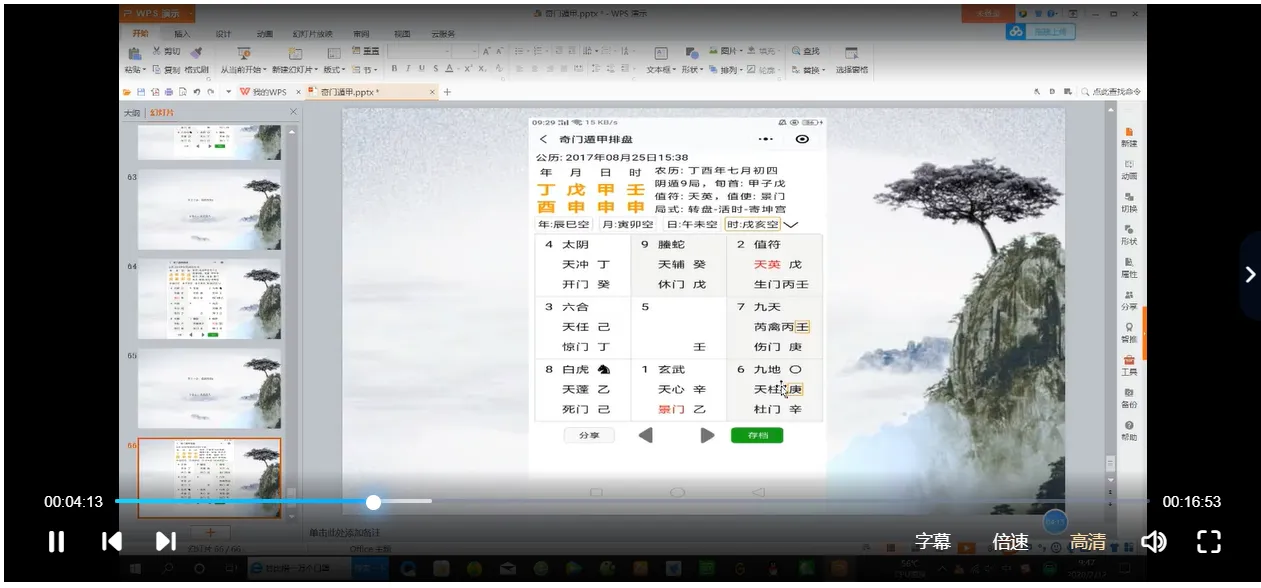Click the undo icon in quick access toolbar
This screenshot has width=1261, height=588.
[x=196, y=92]
